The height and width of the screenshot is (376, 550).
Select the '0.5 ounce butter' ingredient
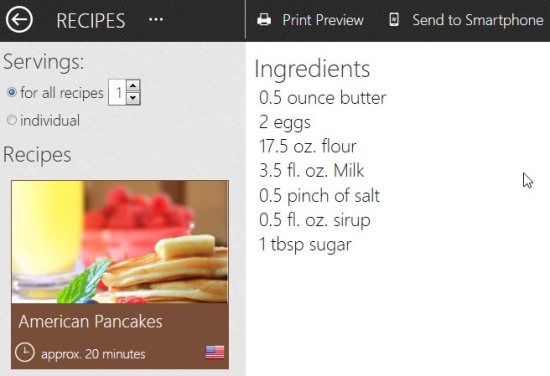[x=323, y=98]
